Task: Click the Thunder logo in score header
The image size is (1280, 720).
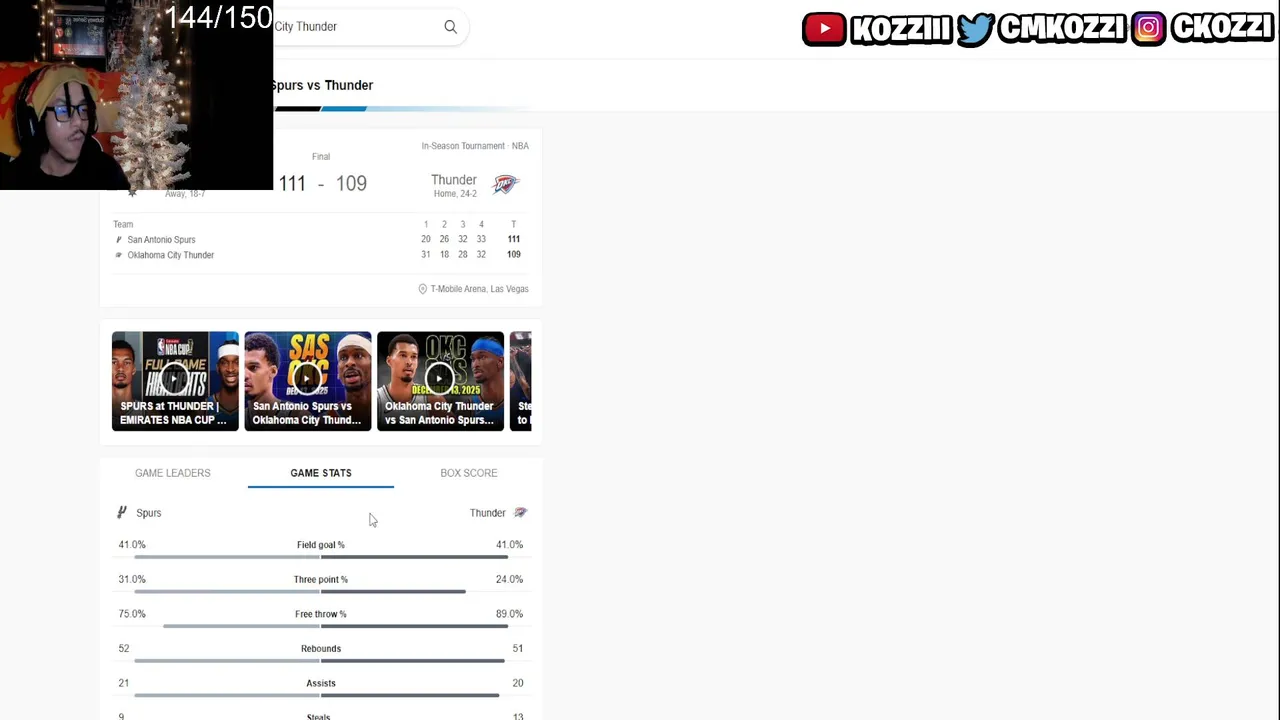Action: click(x=505, y=184)
